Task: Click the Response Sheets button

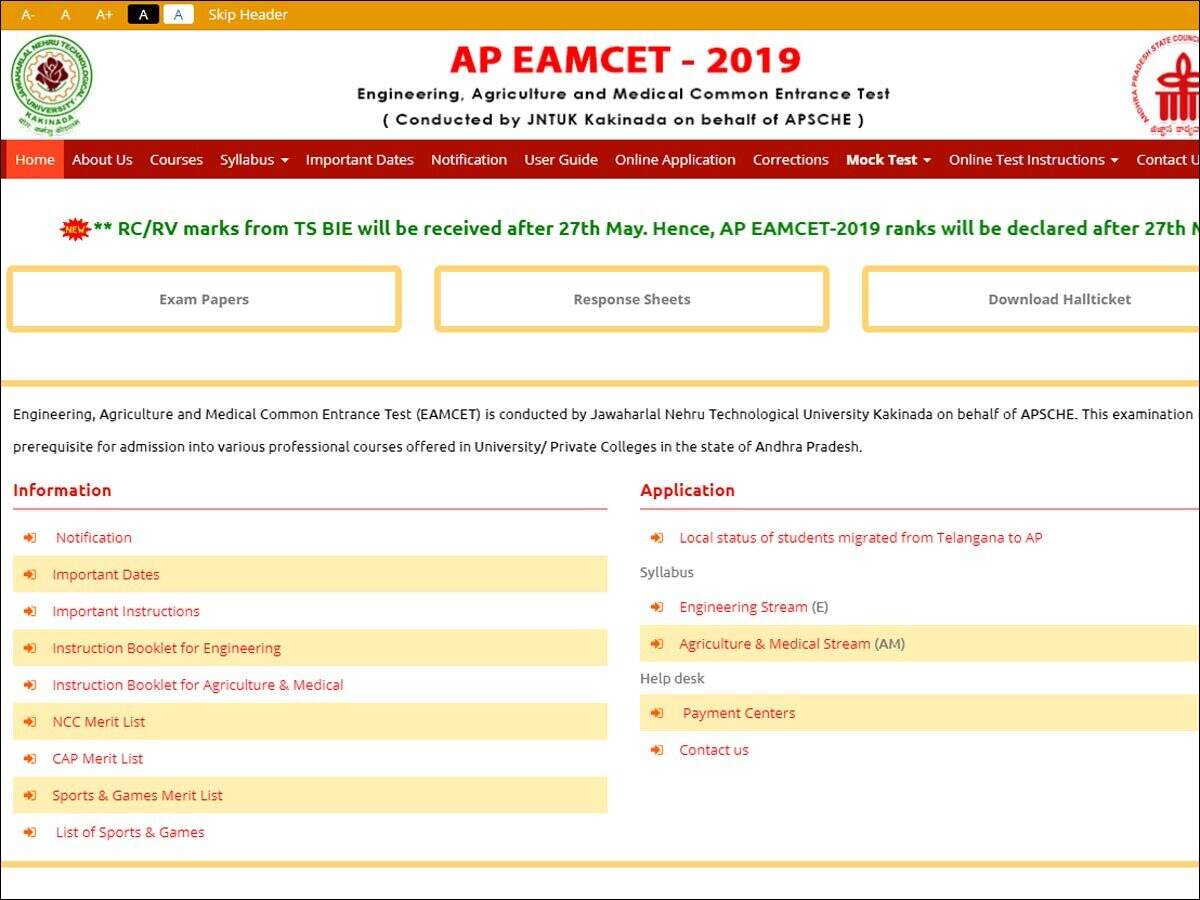Action: [632, 299]
